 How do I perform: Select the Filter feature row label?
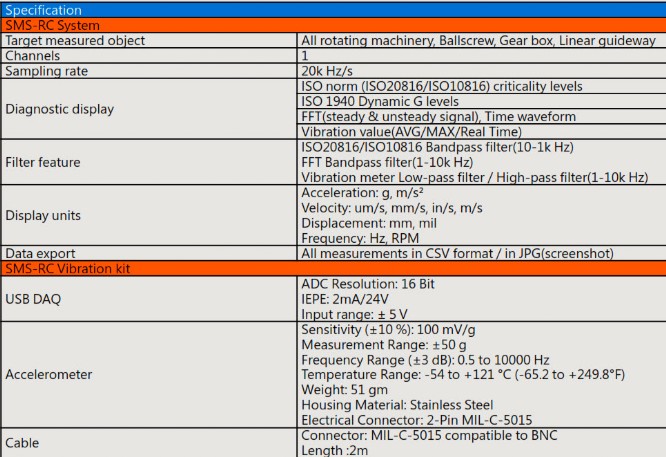pos(42,162)
